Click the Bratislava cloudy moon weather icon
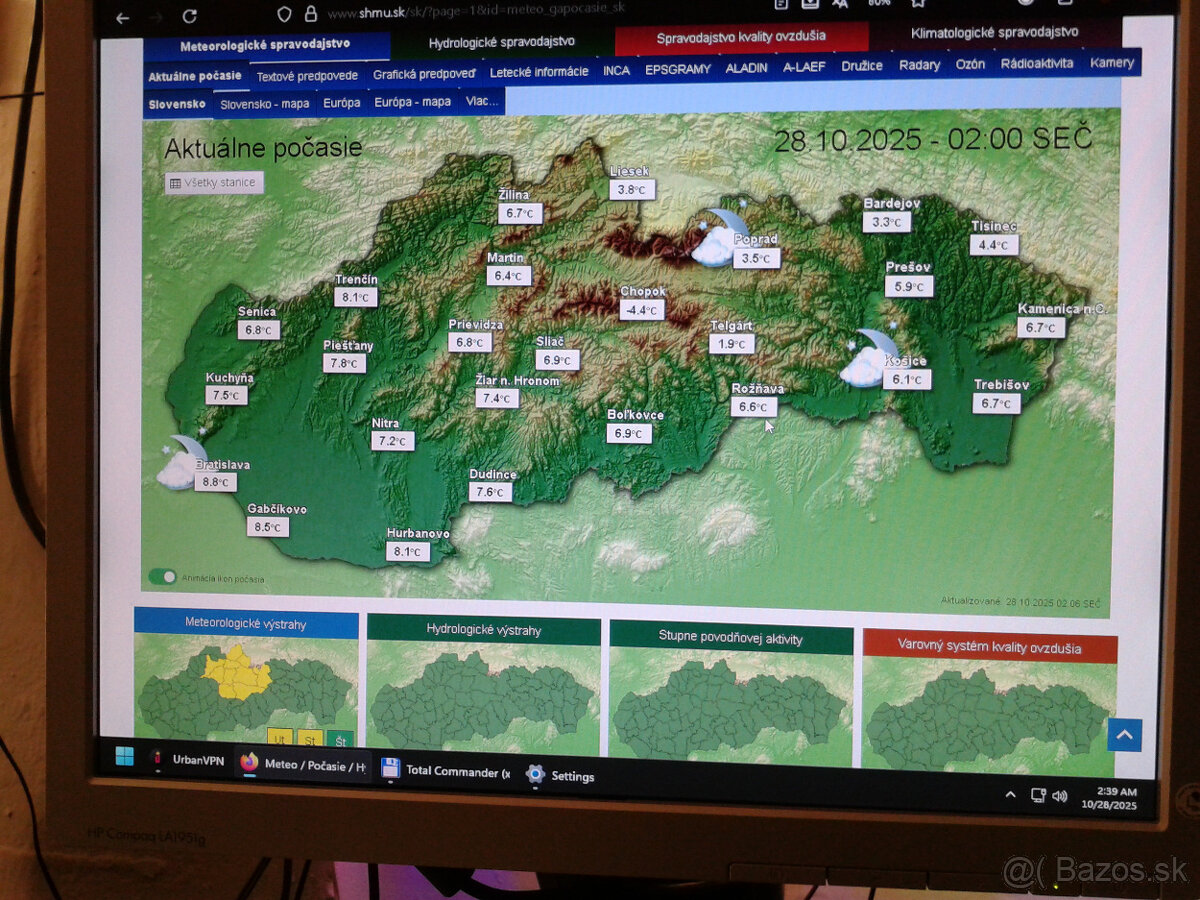1200x900 pixels. click(180, 462)
